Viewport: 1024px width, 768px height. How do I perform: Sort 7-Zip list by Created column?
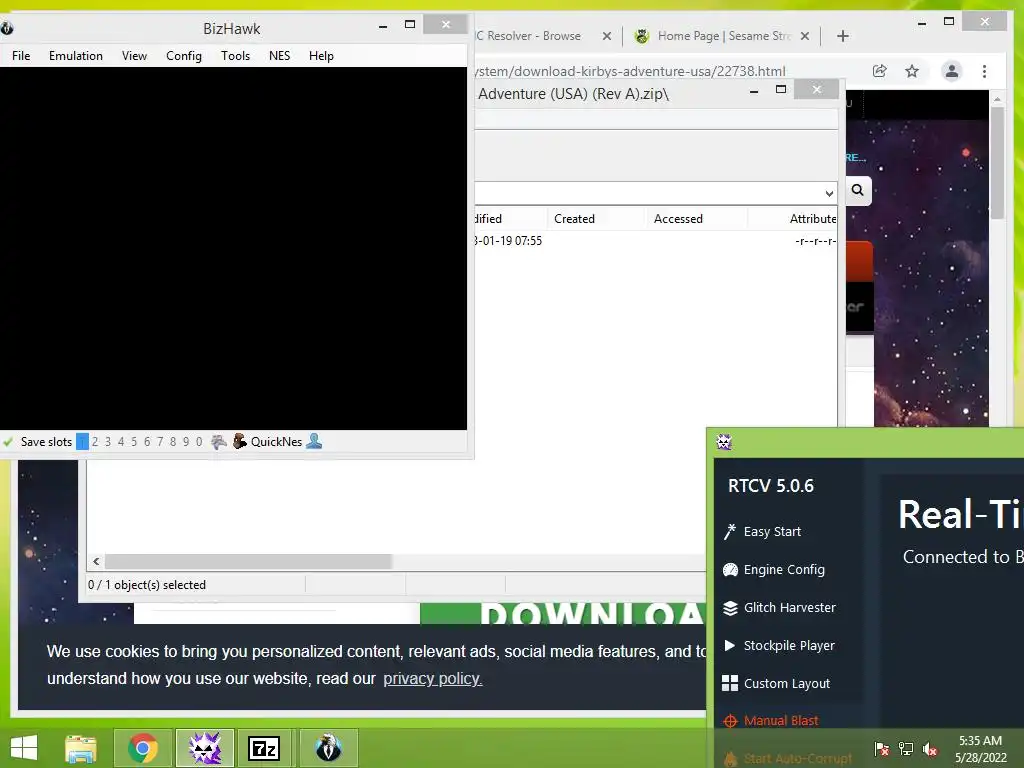574,219
